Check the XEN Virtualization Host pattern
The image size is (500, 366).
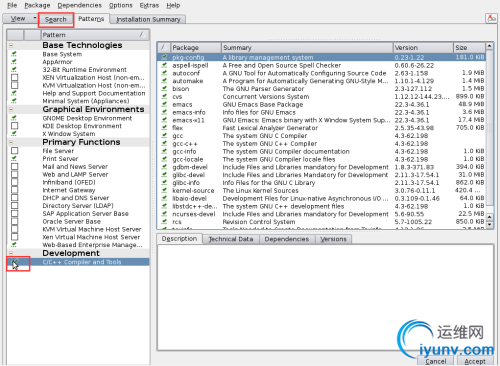(14, 77)
